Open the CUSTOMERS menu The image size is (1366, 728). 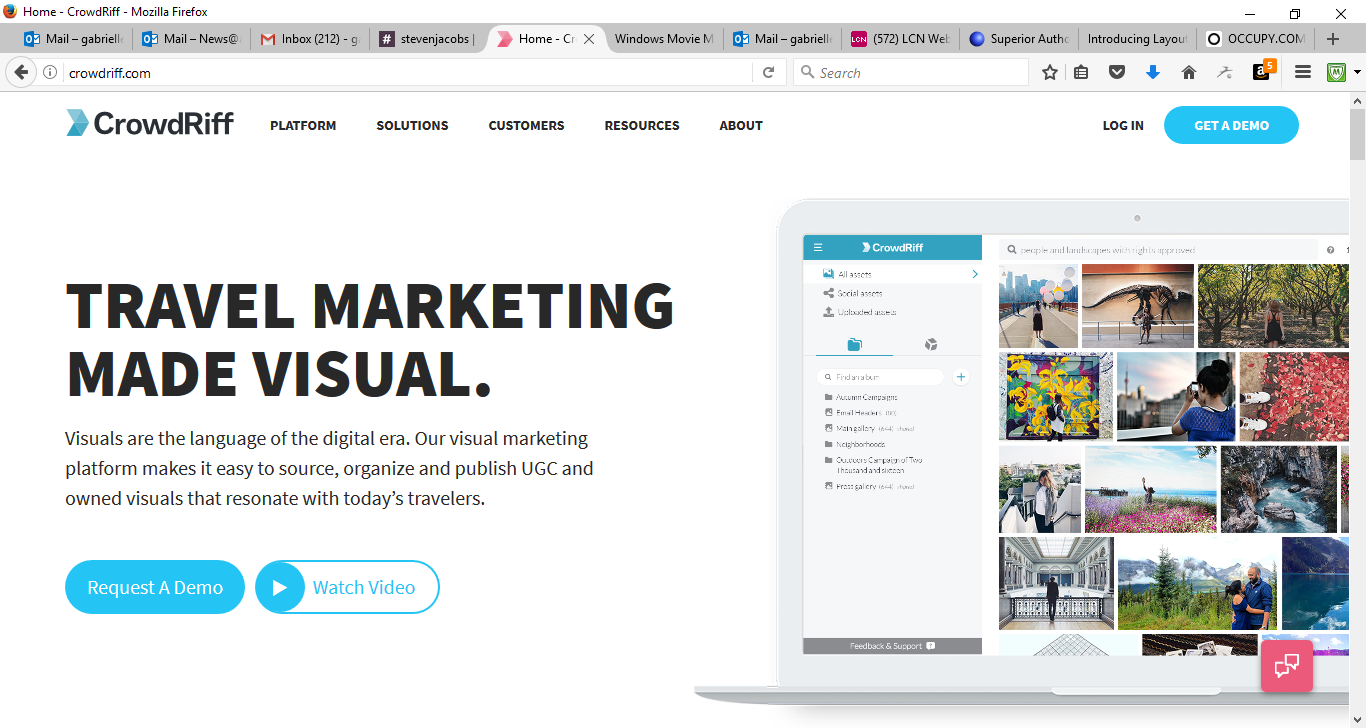coord(526,125)
